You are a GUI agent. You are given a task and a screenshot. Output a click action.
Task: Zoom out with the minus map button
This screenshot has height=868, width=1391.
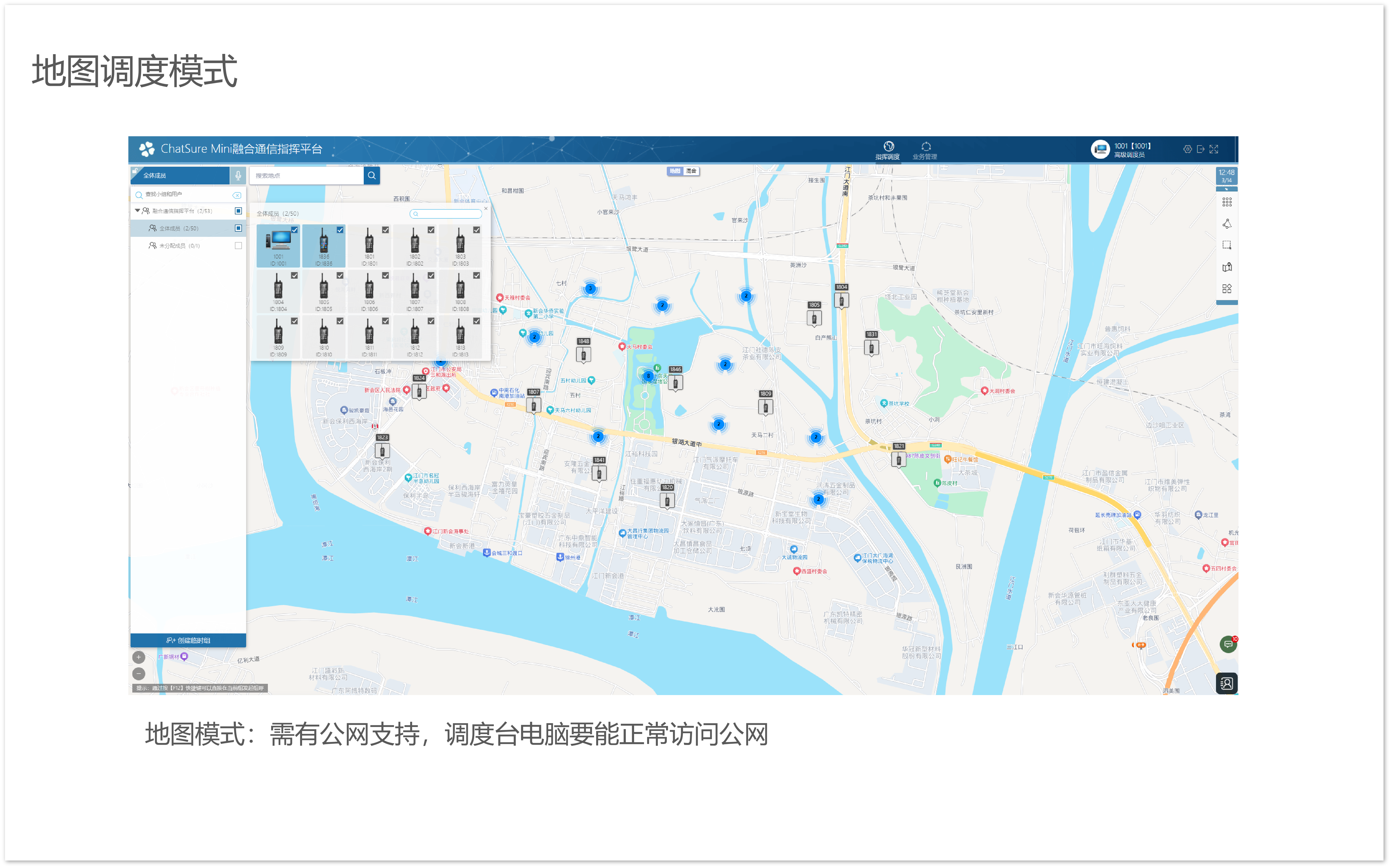pyautogui.click(x=138, y=674)
